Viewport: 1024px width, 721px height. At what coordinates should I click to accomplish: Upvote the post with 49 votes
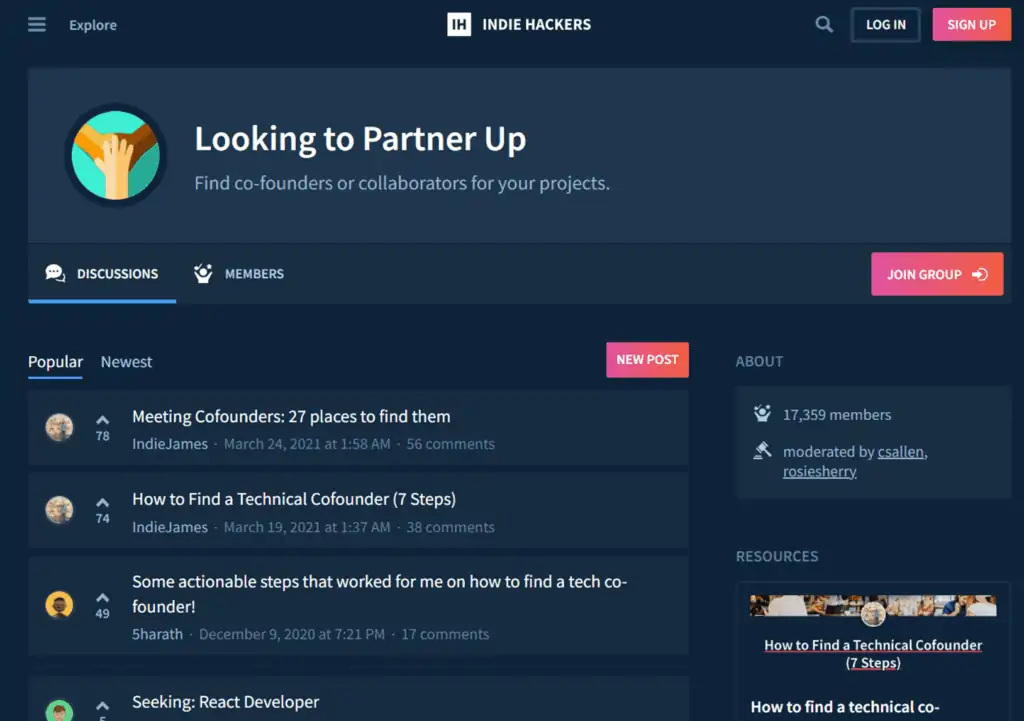[103, 598]
